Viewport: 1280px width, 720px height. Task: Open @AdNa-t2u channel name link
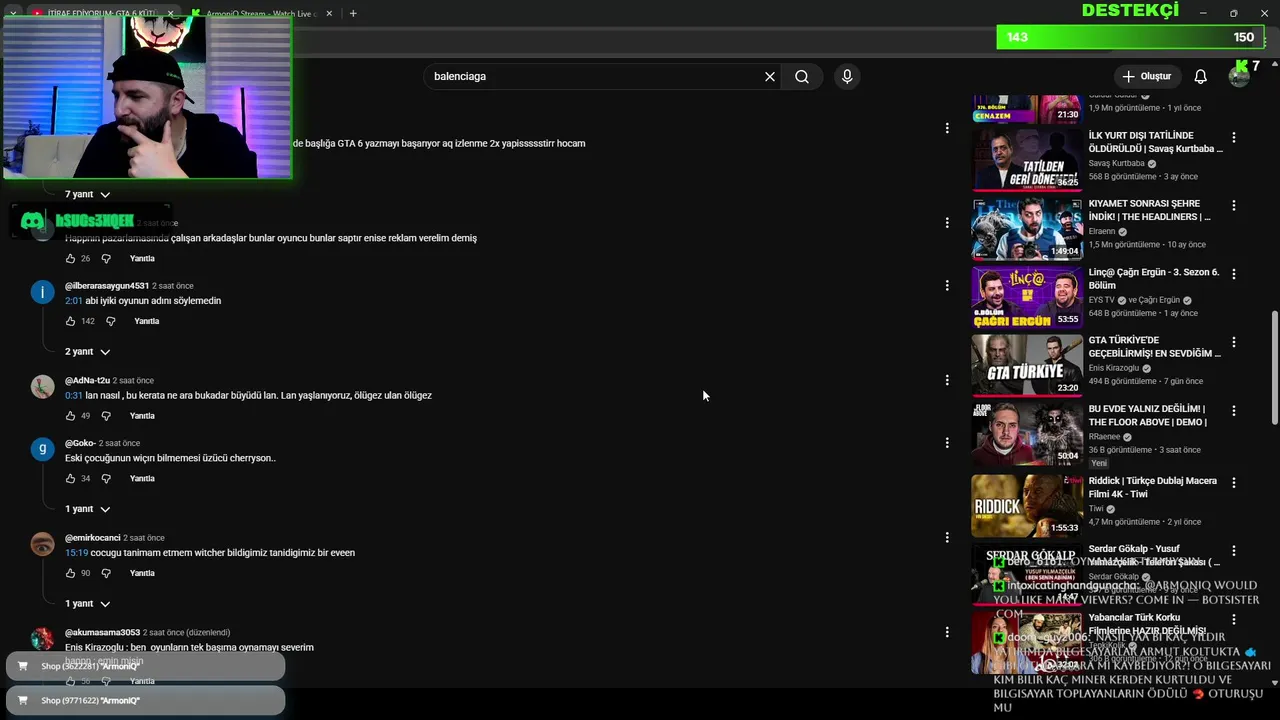click(87, 381)
